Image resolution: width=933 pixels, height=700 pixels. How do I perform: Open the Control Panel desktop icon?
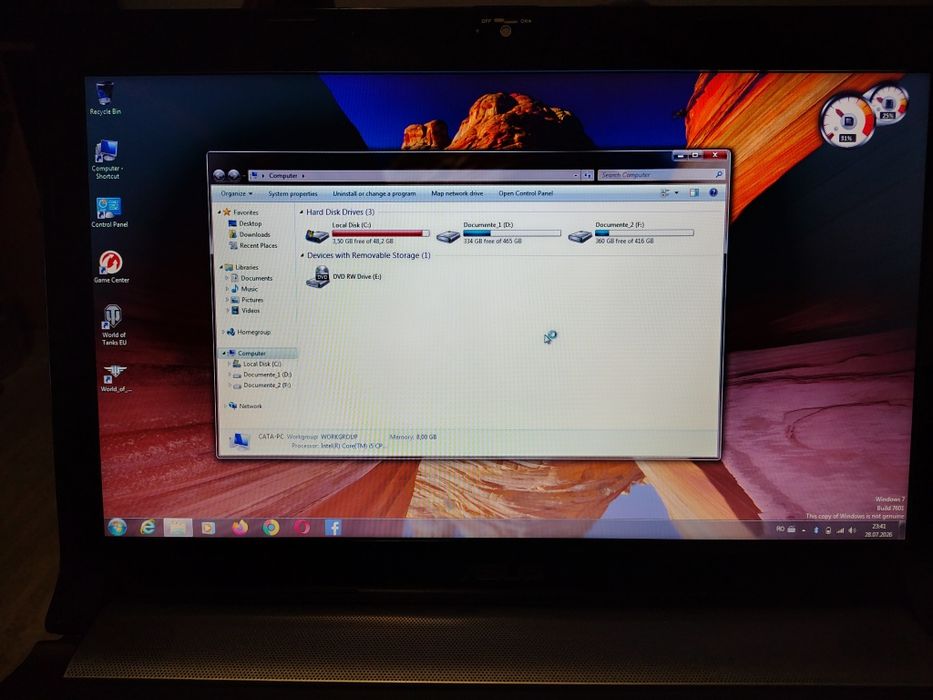109,212
